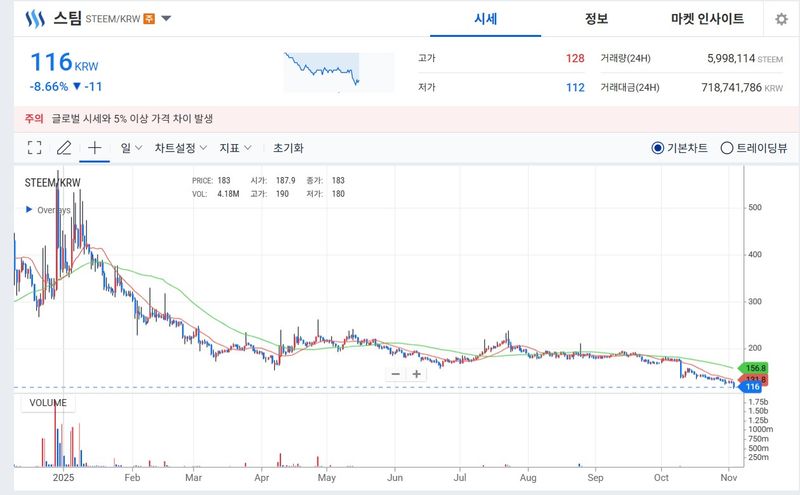Click the mini price sparkline thumbnail
The height and width of the screenshot is (495, 800).
click(322, 72)
